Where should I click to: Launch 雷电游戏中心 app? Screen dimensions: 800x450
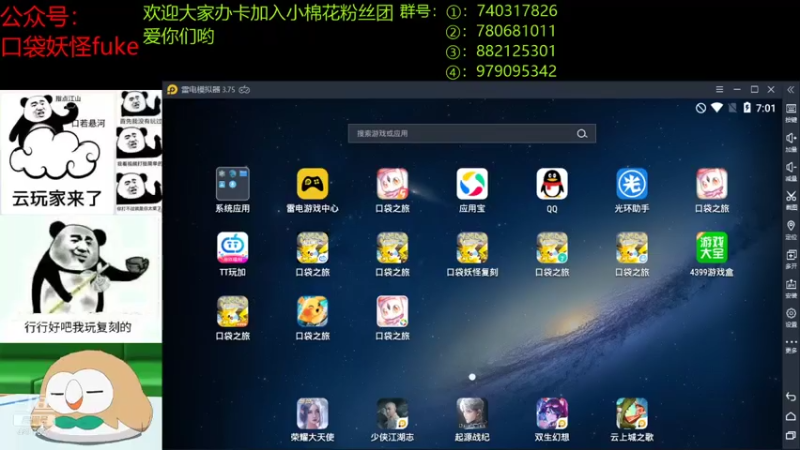click(312, 184)
